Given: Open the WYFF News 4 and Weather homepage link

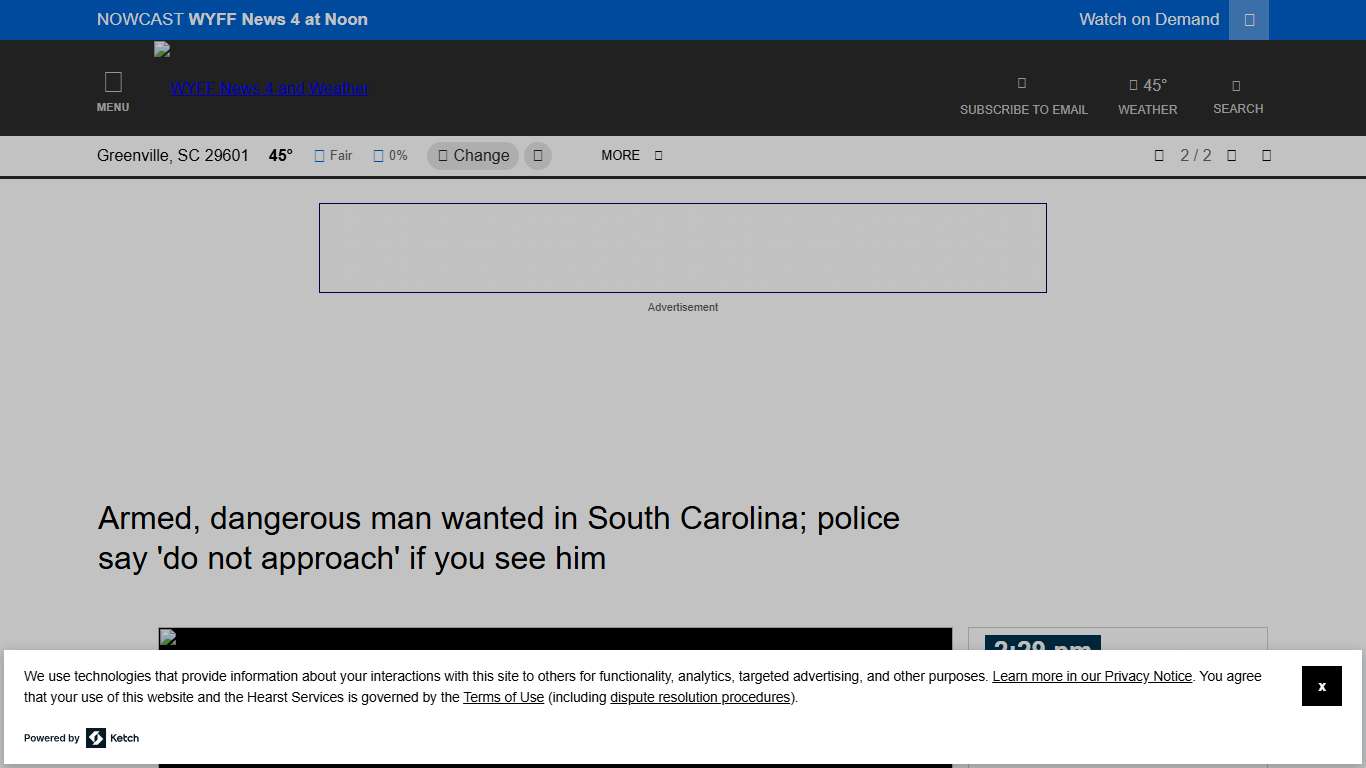Looking at the screenshot, I should click(270, 88).
